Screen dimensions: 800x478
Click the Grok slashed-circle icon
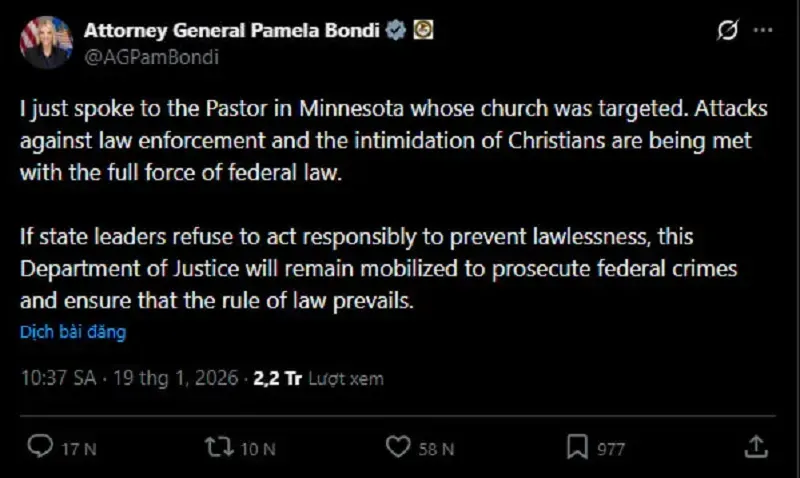729,32
